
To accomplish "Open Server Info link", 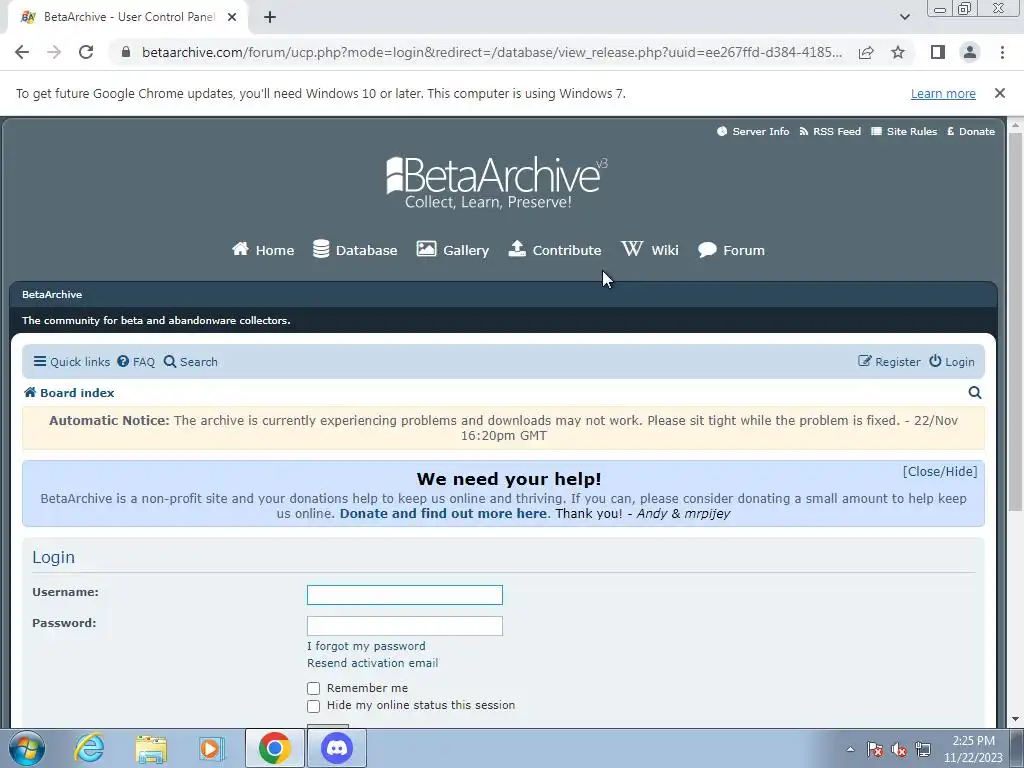I will click(753, 131).
